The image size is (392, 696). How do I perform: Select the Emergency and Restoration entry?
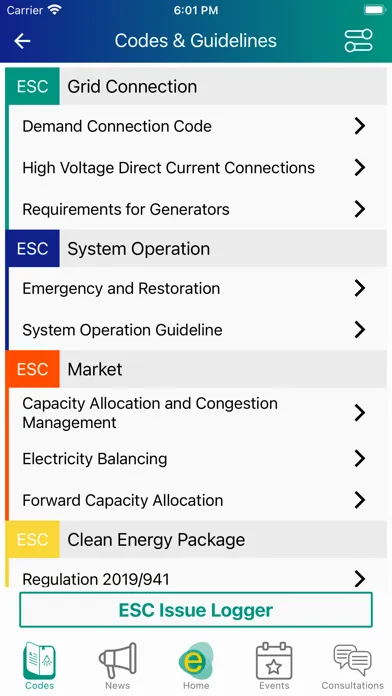coord(198,289)
